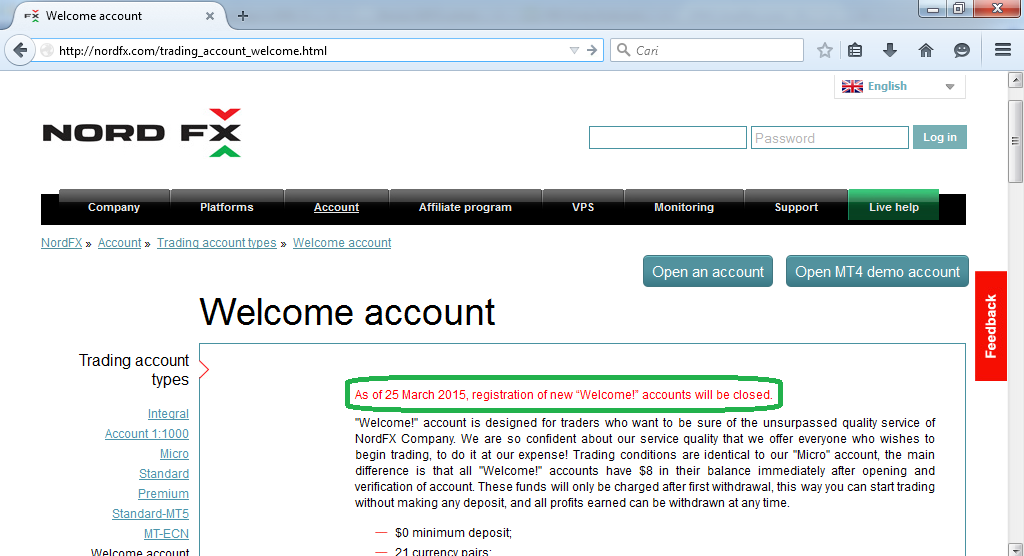Click the green Live help tab
This screenshot has height=556, width=1024.
(x=893, y=207)
